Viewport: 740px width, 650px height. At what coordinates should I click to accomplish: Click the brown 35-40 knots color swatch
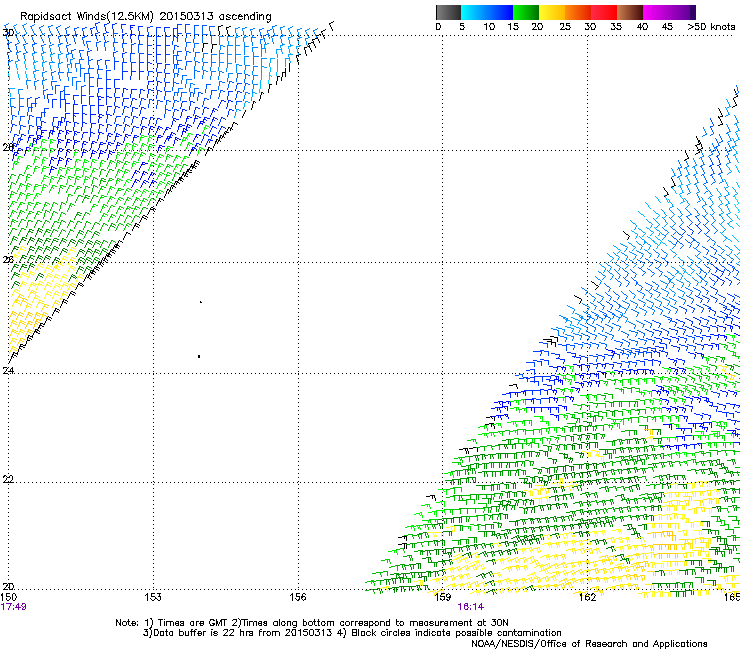click(x=630, y=12)
